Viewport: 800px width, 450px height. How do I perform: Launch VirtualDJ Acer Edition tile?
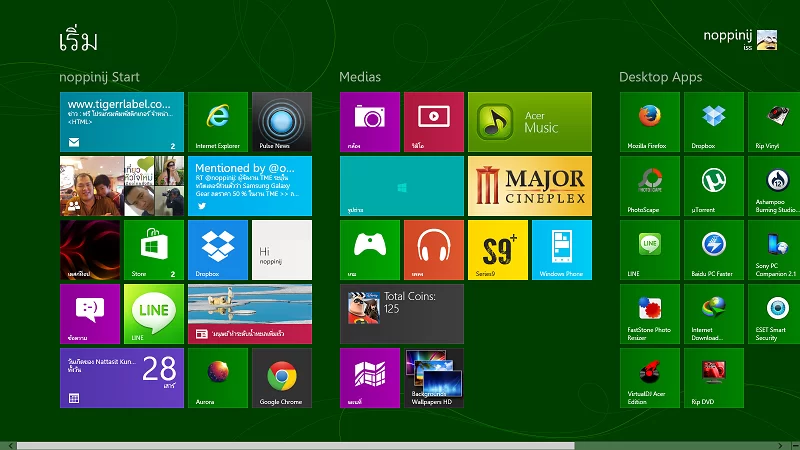(x=649, y=378)
